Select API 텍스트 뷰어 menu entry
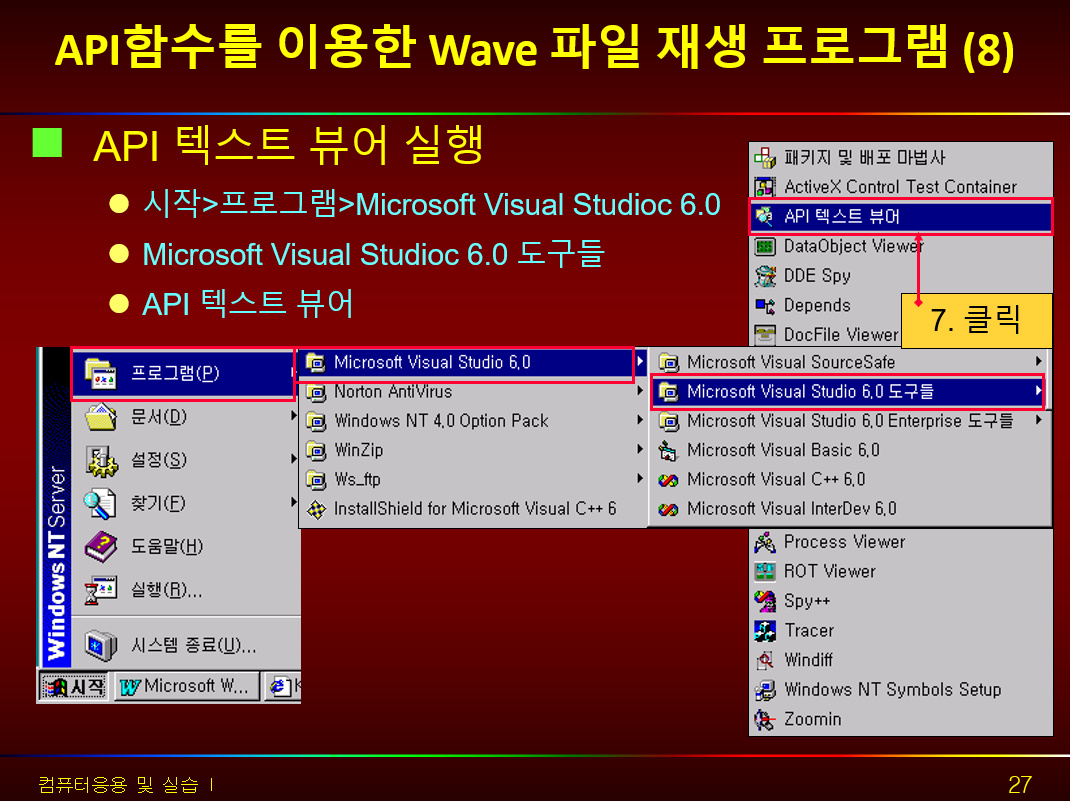This screenshot has width=1070, height=801. [901, 216]
